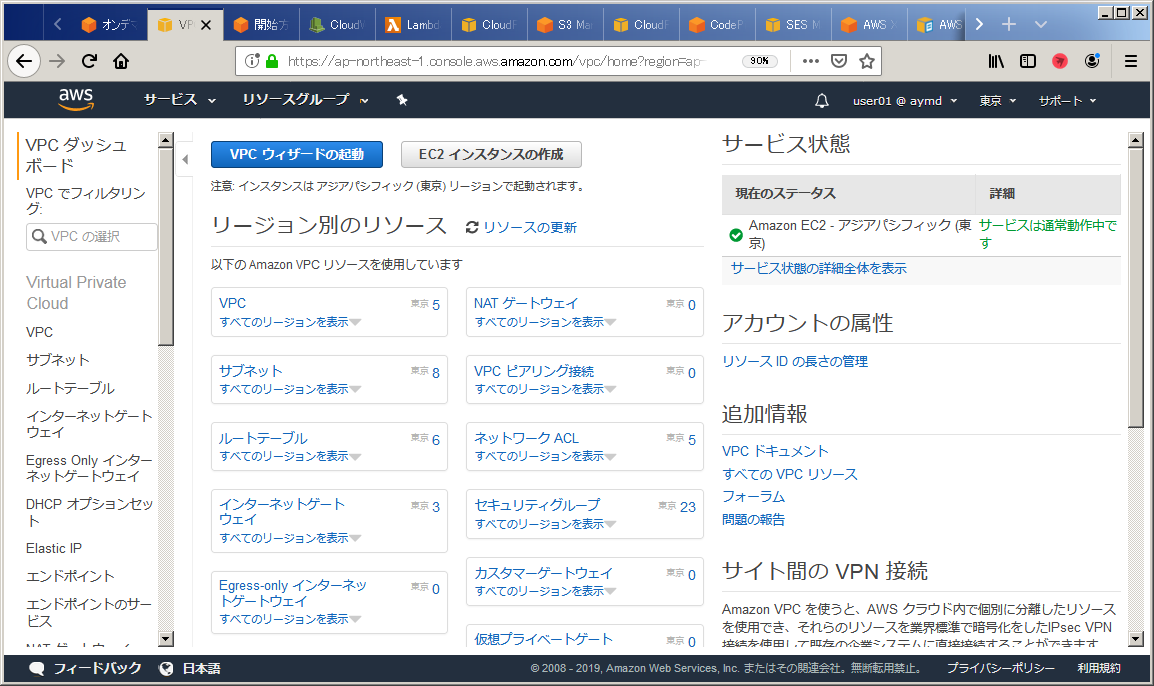Select Elastic IP in the left sidebar

click(54, 548)
